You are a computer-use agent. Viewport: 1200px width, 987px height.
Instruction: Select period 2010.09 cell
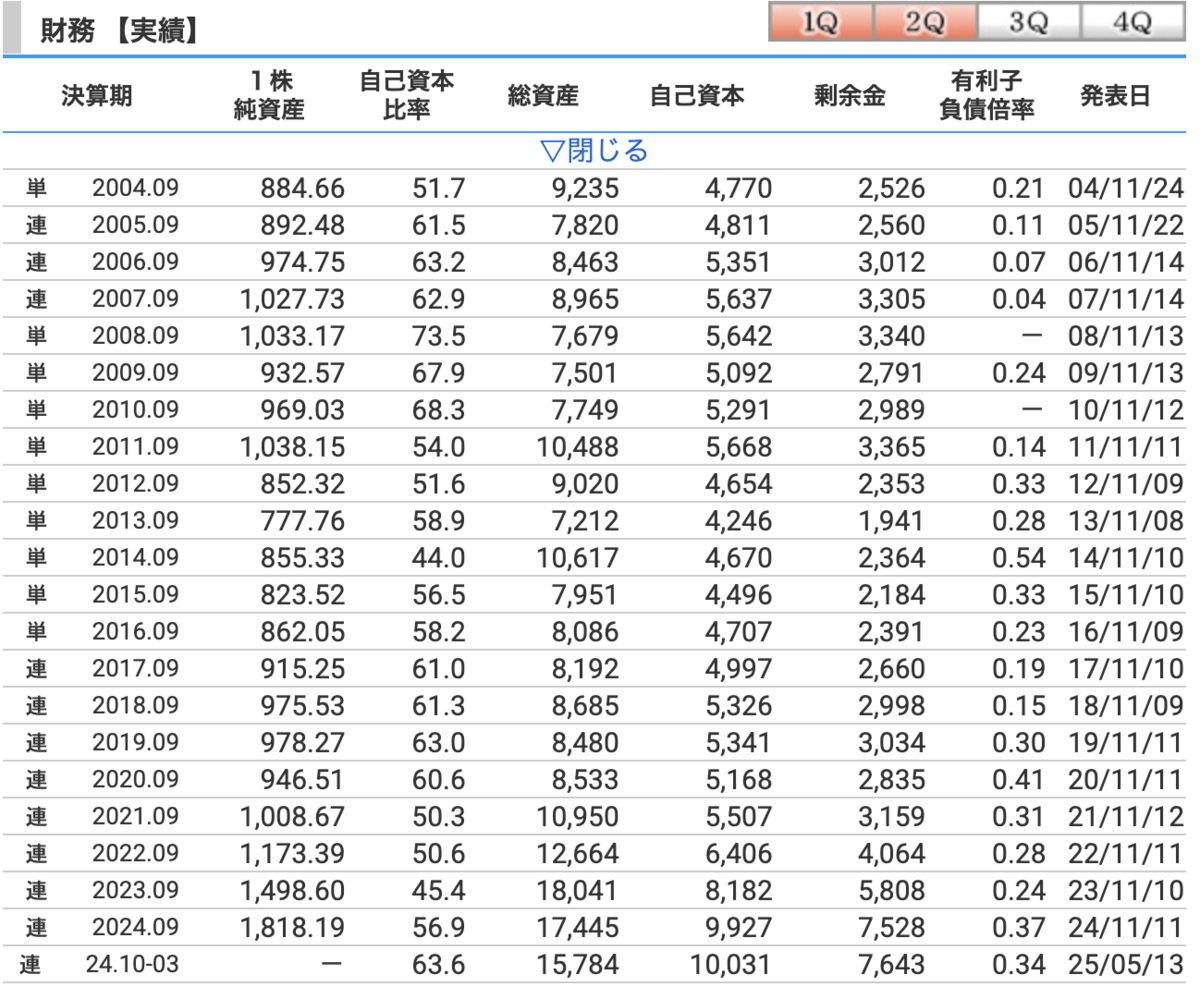point(135,410)
